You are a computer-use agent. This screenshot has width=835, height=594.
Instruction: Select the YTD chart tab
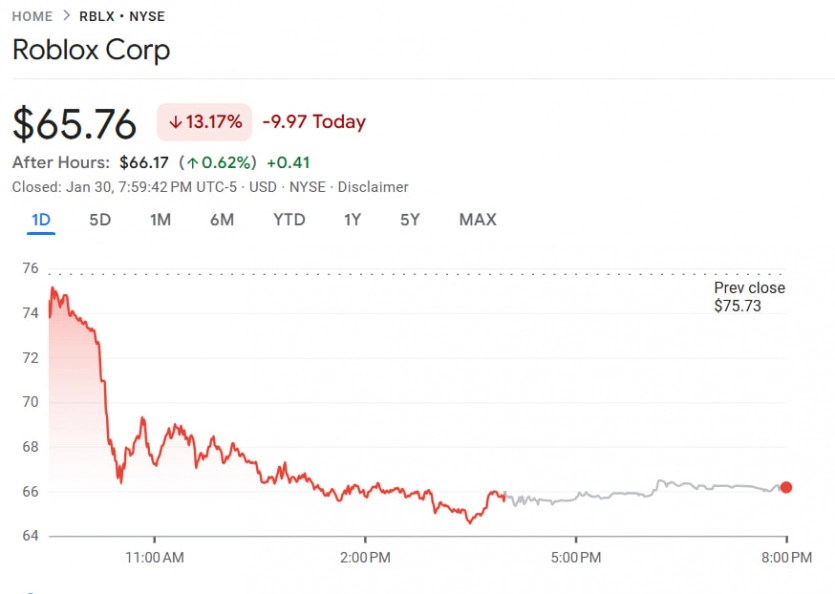point(289,220)
